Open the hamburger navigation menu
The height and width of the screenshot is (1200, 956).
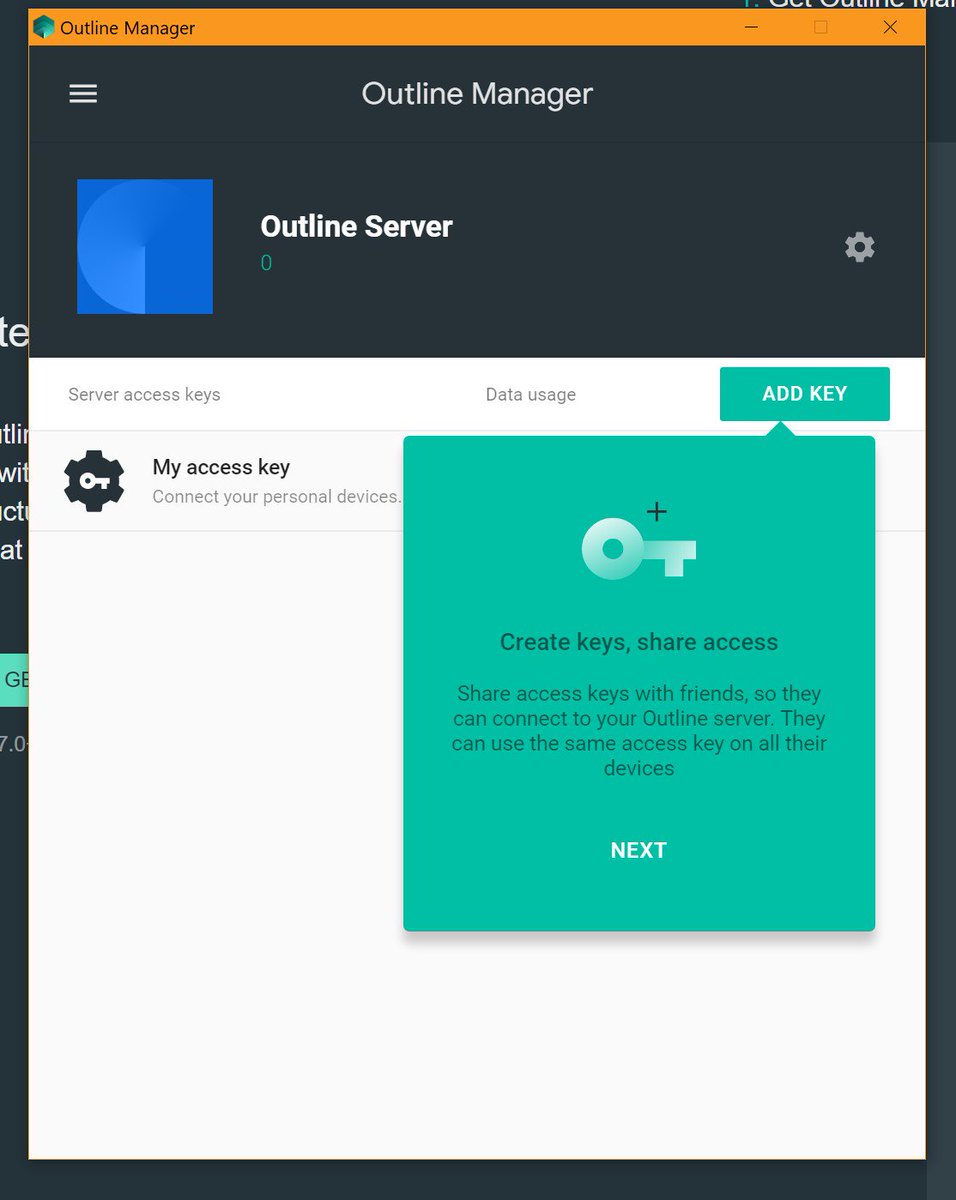pos(83,94)
